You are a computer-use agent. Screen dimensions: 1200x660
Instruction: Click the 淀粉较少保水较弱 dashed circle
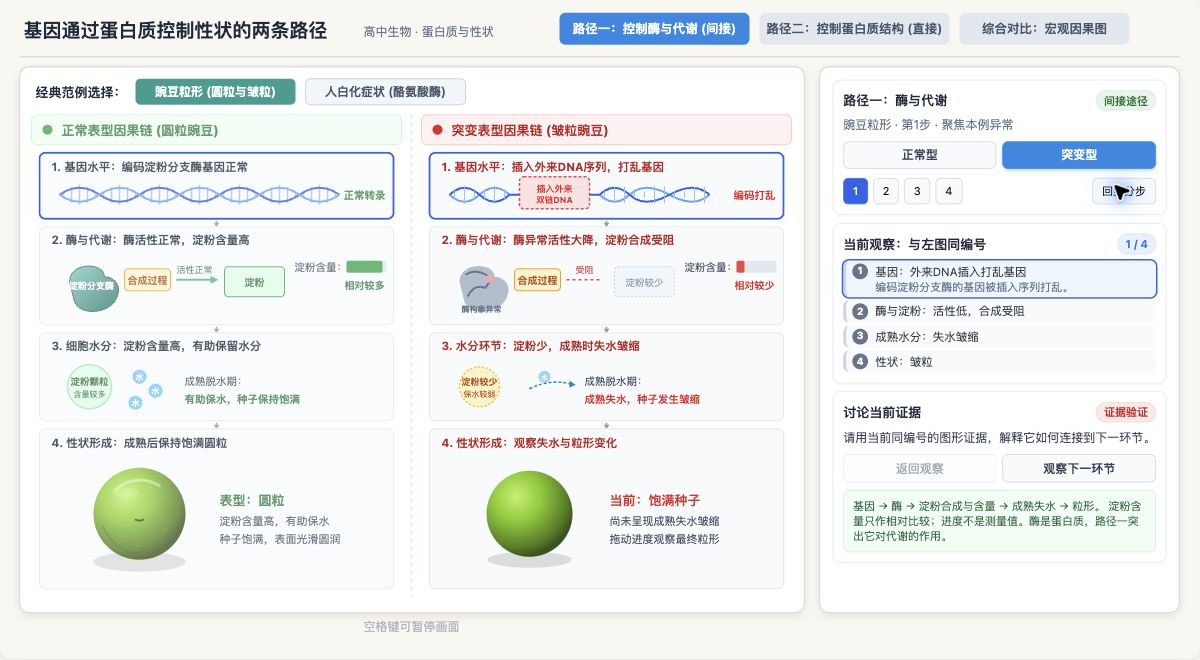(479, 388)
